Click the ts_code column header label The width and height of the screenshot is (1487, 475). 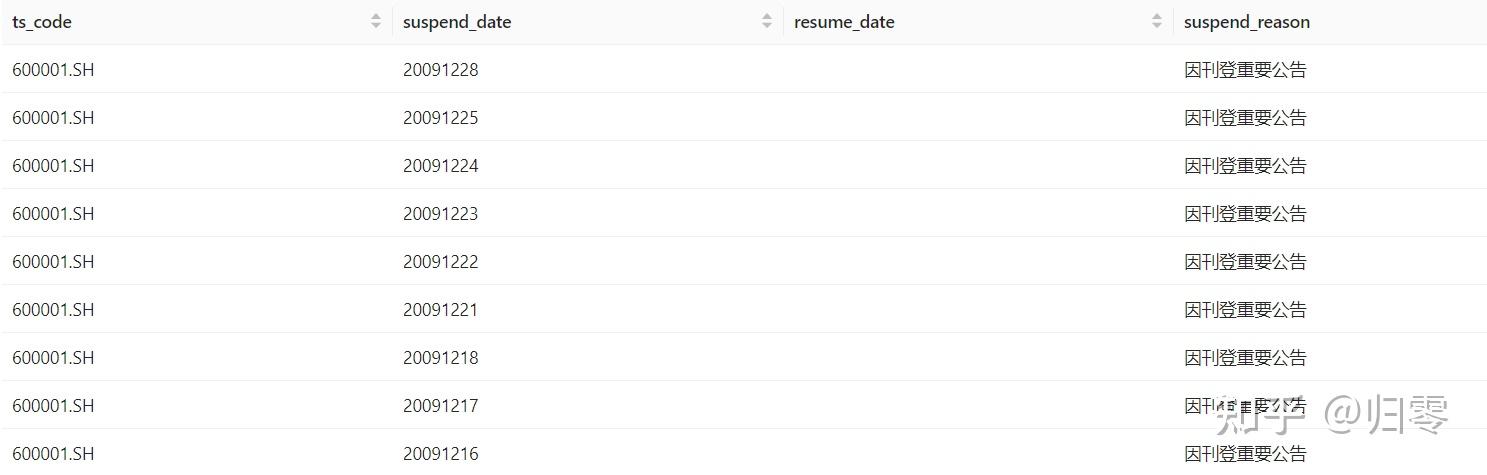[42, 22]
